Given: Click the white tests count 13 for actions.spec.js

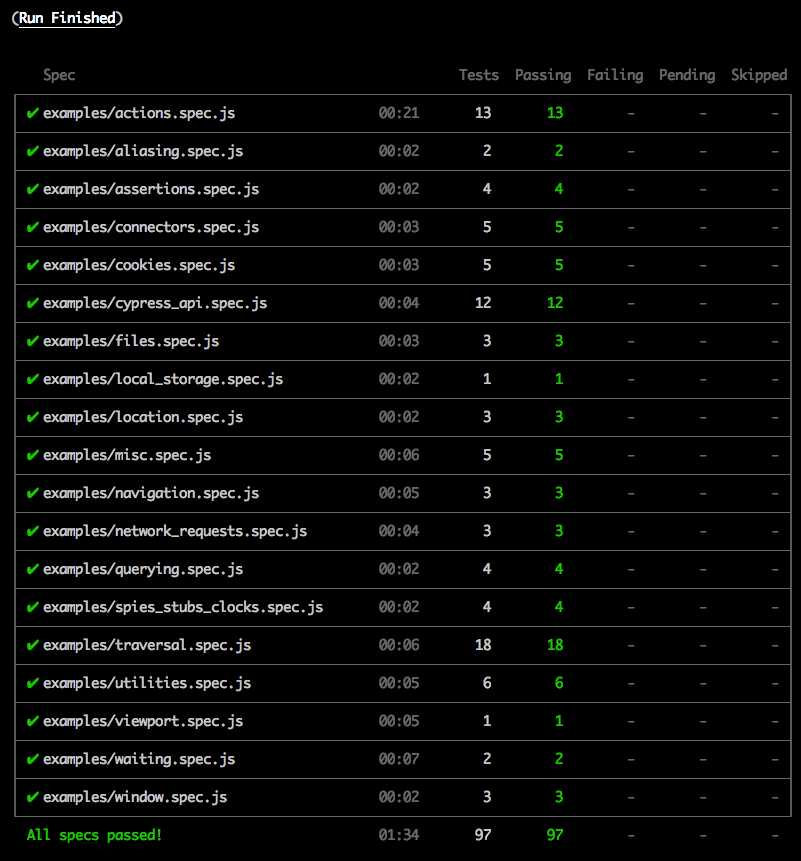Looking at the screenshot, I should coord(483,113).
